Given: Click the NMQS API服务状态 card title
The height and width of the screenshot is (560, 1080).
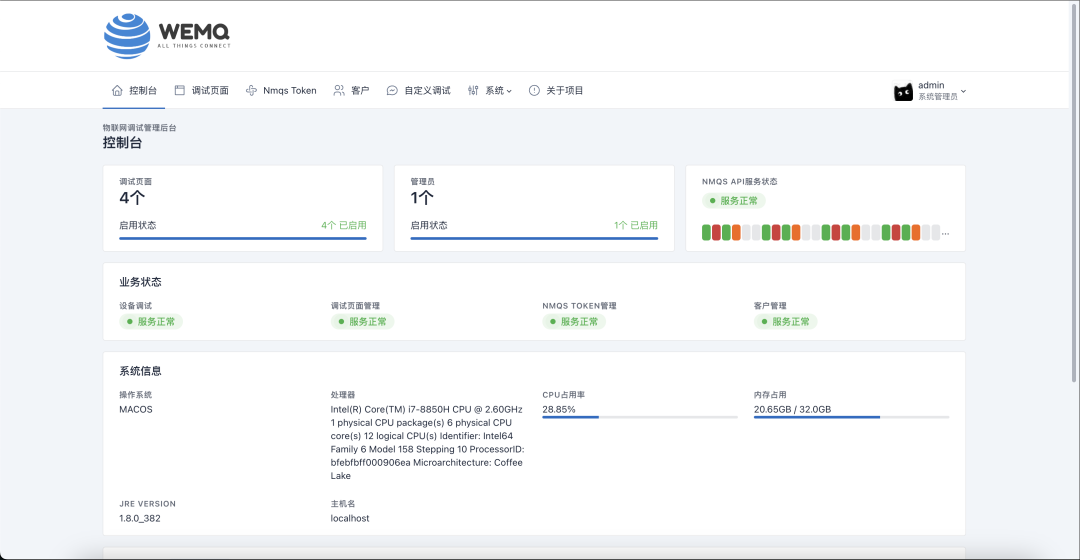Looking at the screenshot, I should coord(740,182).
